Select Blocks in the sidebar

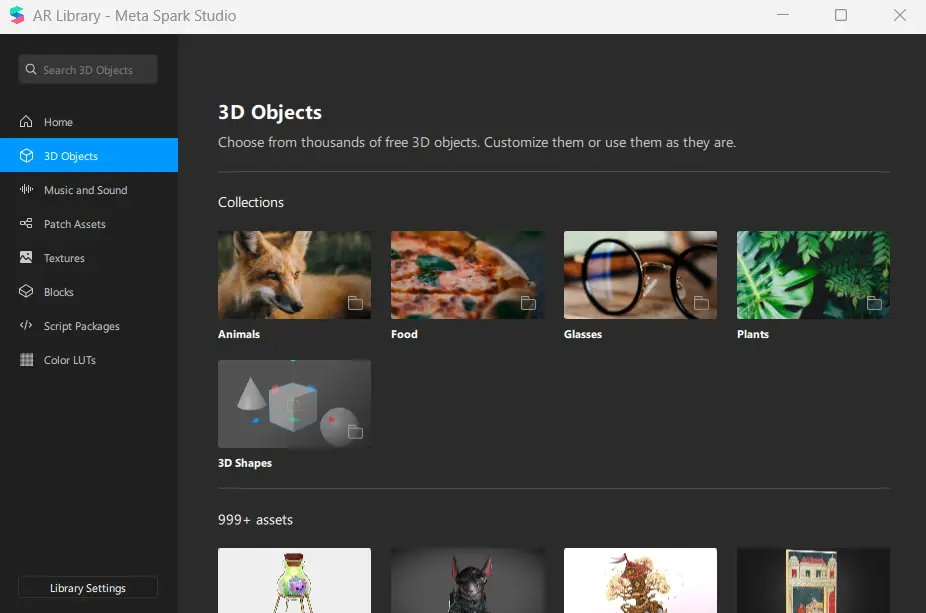[60, 291]
